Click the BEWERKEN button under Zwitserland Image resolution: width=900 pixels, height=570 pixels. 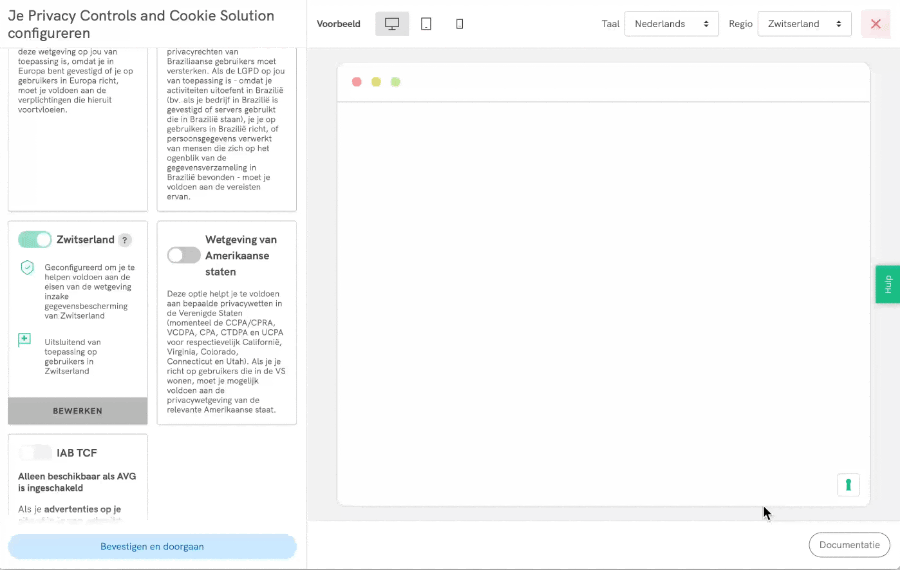tap(78, 411)
